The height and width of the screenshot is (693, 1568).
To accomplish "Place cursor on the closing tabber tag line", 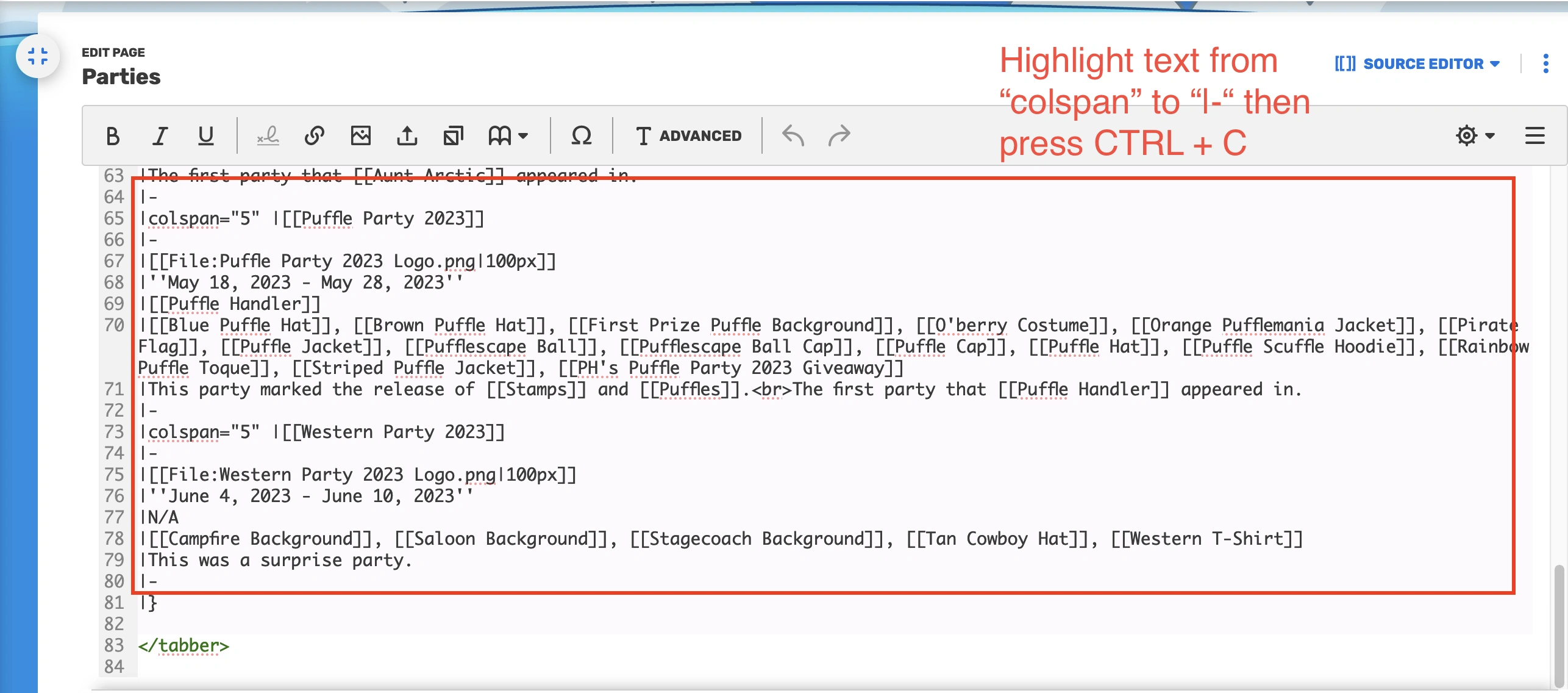I will tap(184, 645).
